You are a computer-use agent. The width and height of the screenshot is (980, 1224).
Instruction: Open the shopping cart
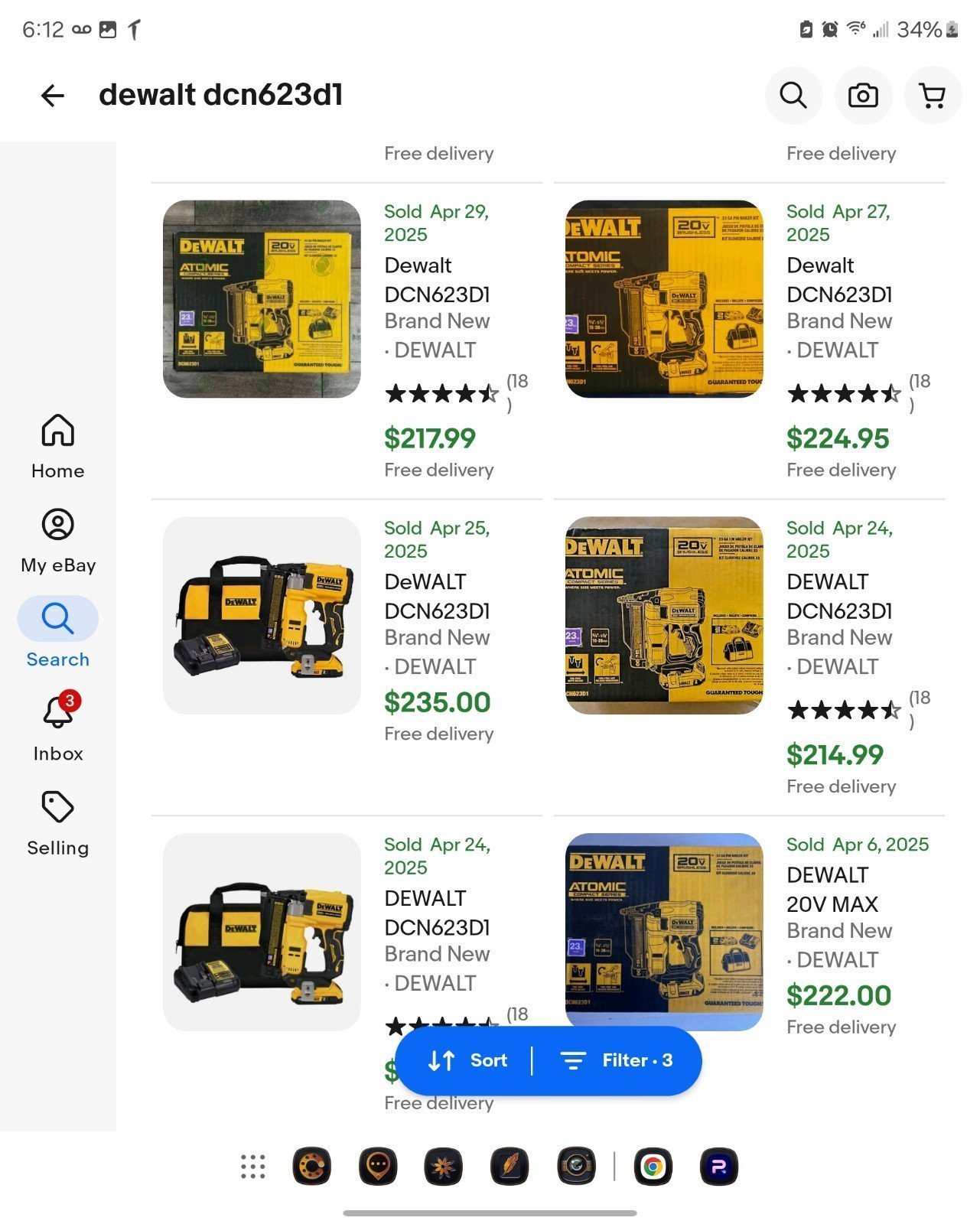pyautogui.click(x=933, y=96)
